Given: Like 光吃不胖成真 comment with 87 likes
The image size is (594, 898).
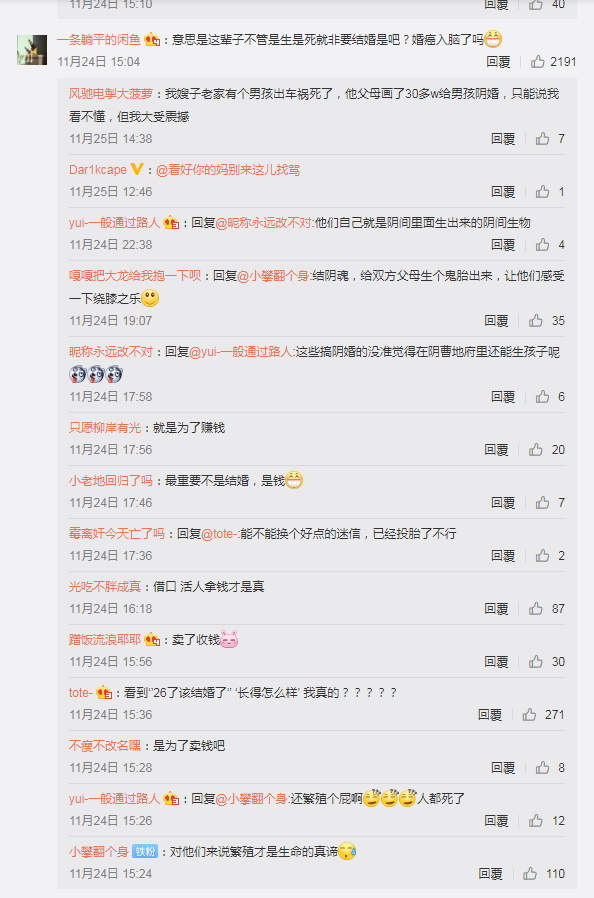Looking at the screenshot, I should pos(536,608).
